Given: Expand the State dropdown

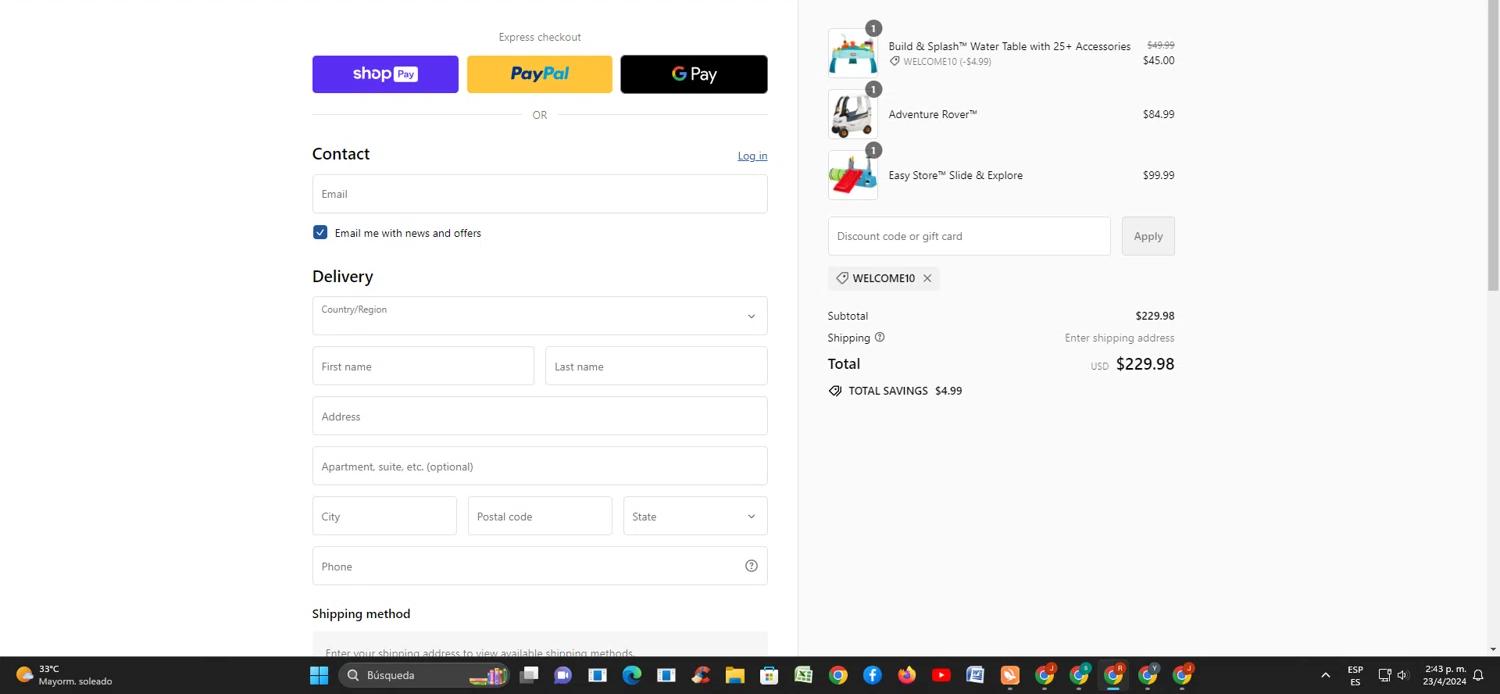Looking at the screenshot, I should [695, 516].
